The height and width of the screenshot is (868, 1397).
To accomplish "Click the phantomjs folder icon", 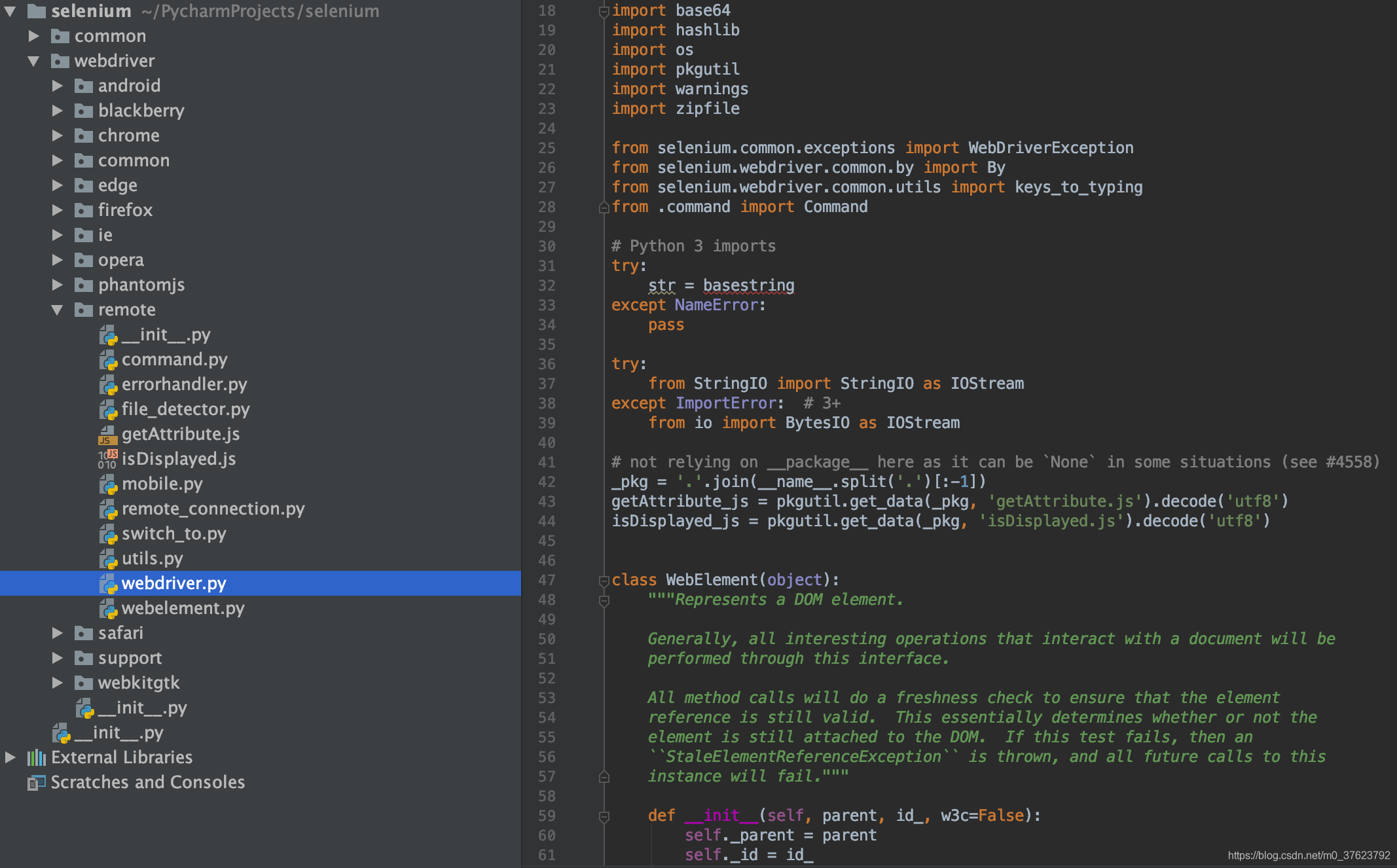I will (84, 285).
